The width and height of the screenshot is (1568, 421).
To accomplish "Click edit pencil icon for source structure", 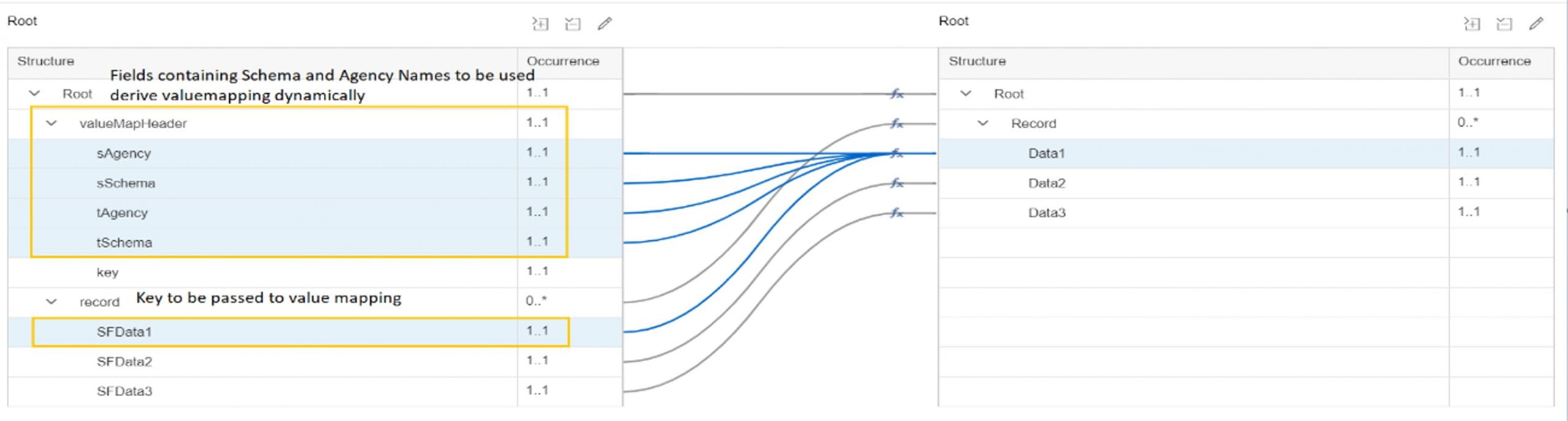I will pyautogui.click(x=605, y=24).
